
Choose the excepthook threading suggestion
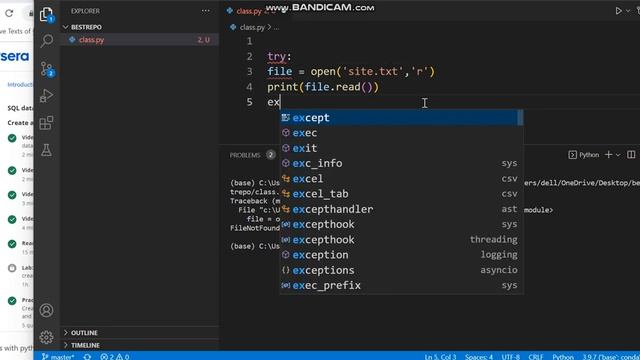[401, 240]
